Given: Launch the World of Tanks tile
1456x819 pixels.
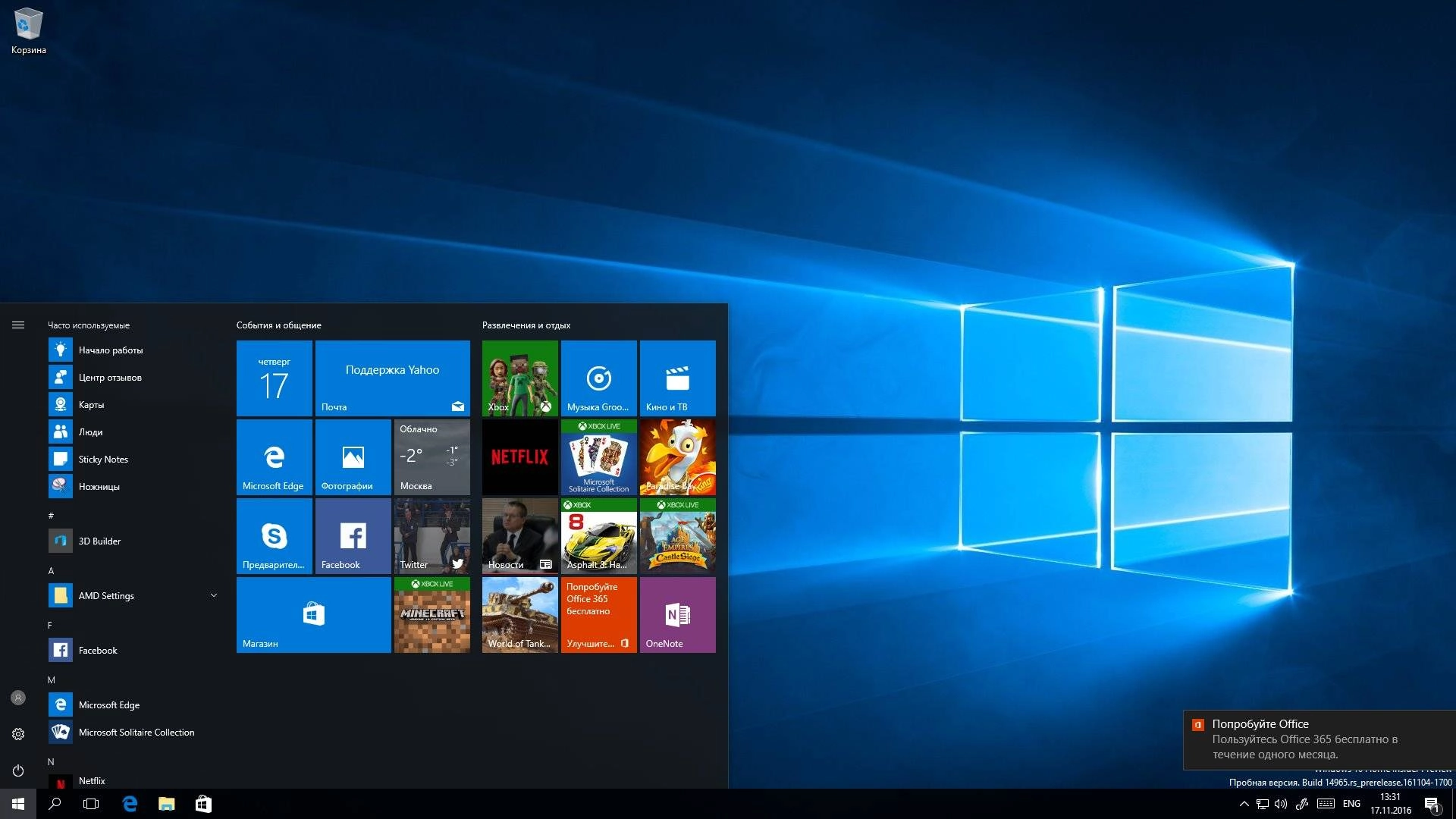Looking at the screenshot, I should coord(520,615).
